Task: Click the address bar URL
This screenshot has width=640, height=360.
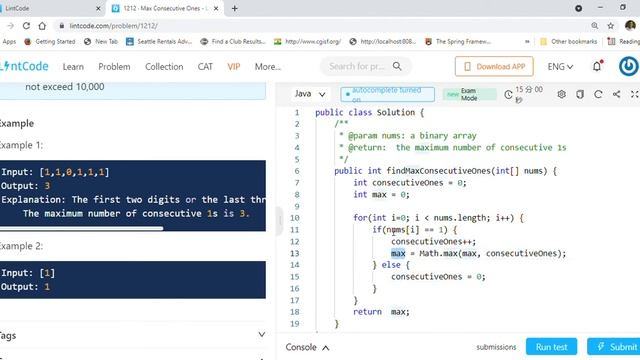Action: (x=113, y=26)
